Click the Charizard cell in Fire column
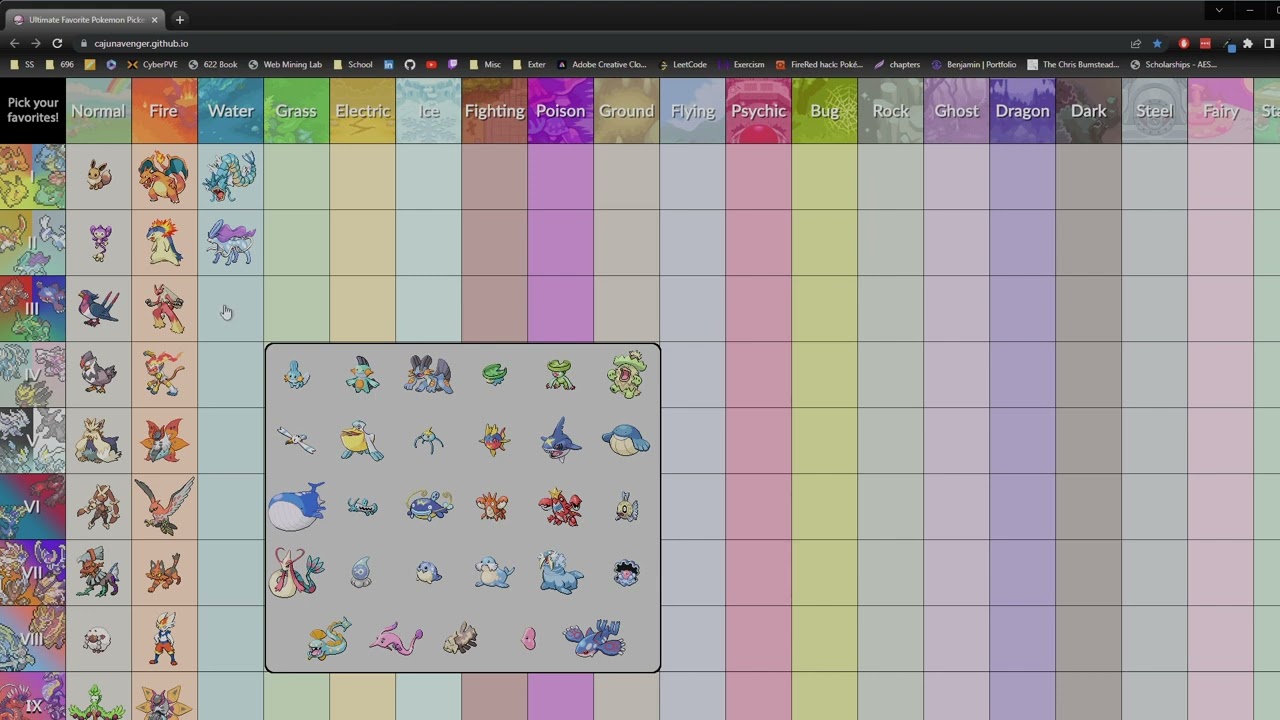The height and width of the screenshot is (720, 1280). point(164,176)
